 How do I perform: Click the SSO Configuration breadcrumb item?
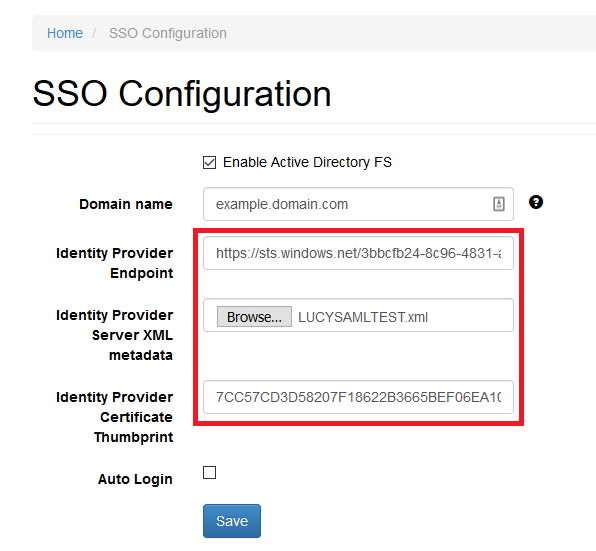point(168,33)
